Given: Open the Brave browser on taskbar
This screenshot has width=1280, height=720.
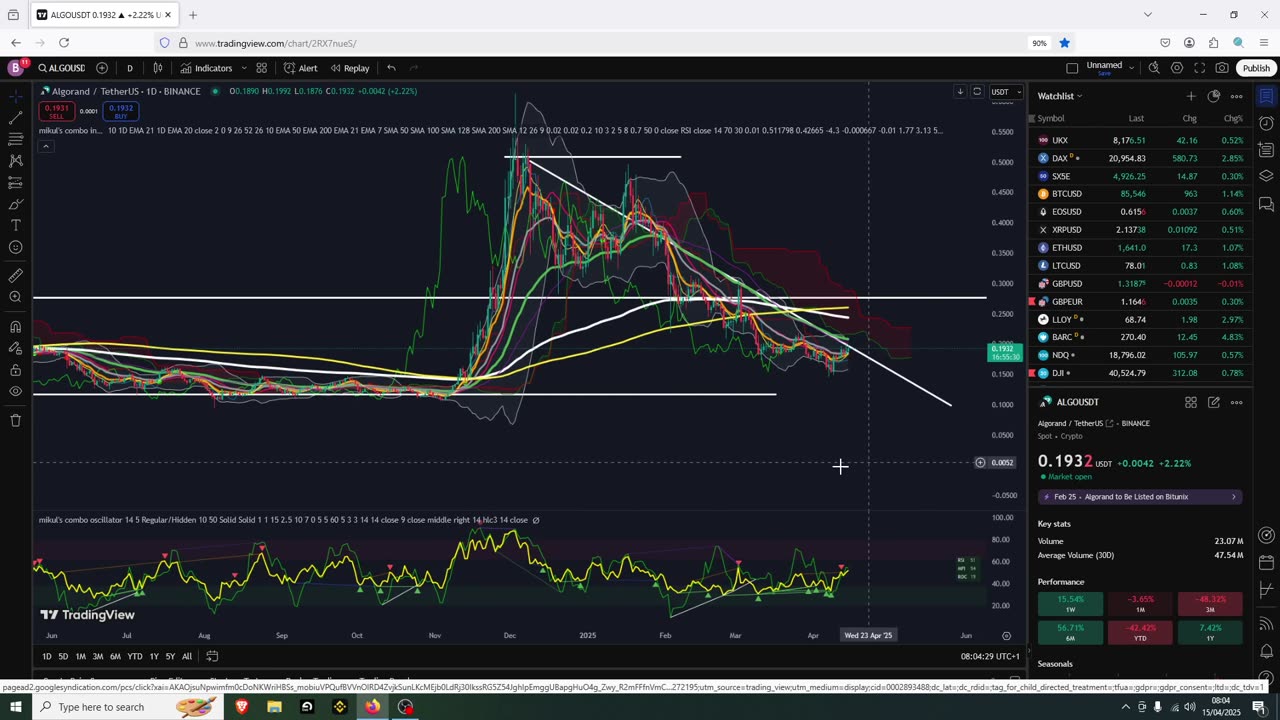Looking at the screenshot, I should [241, 707].
